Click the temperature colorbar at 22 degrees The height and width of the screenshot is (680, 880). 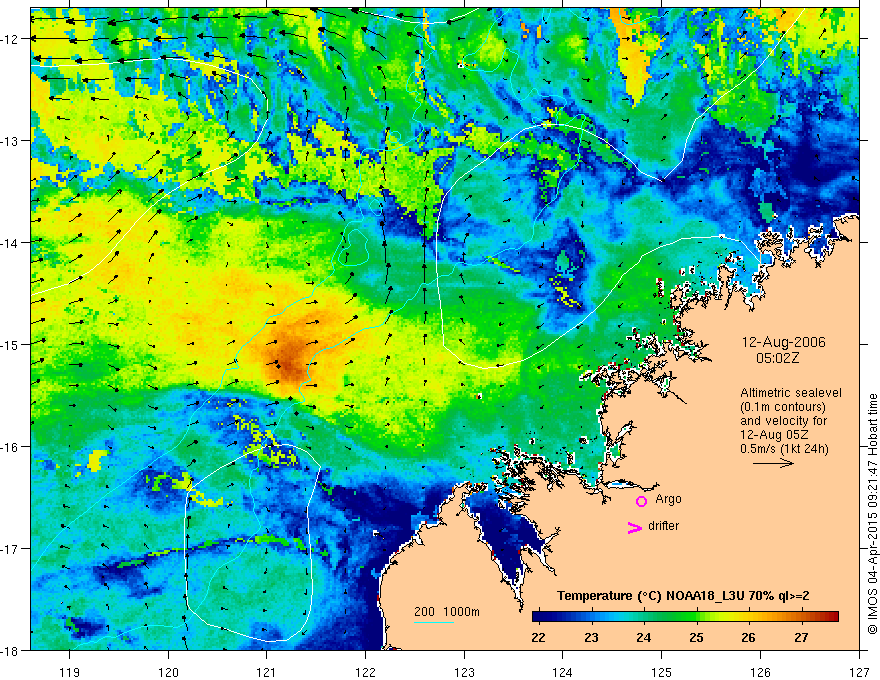(538, 617)
